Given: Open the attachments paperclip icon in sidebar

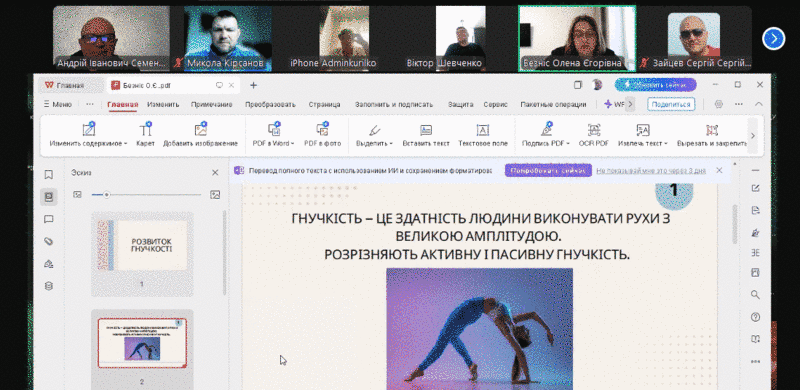Looking at the screenshot, I should click(x=48, y=241).
